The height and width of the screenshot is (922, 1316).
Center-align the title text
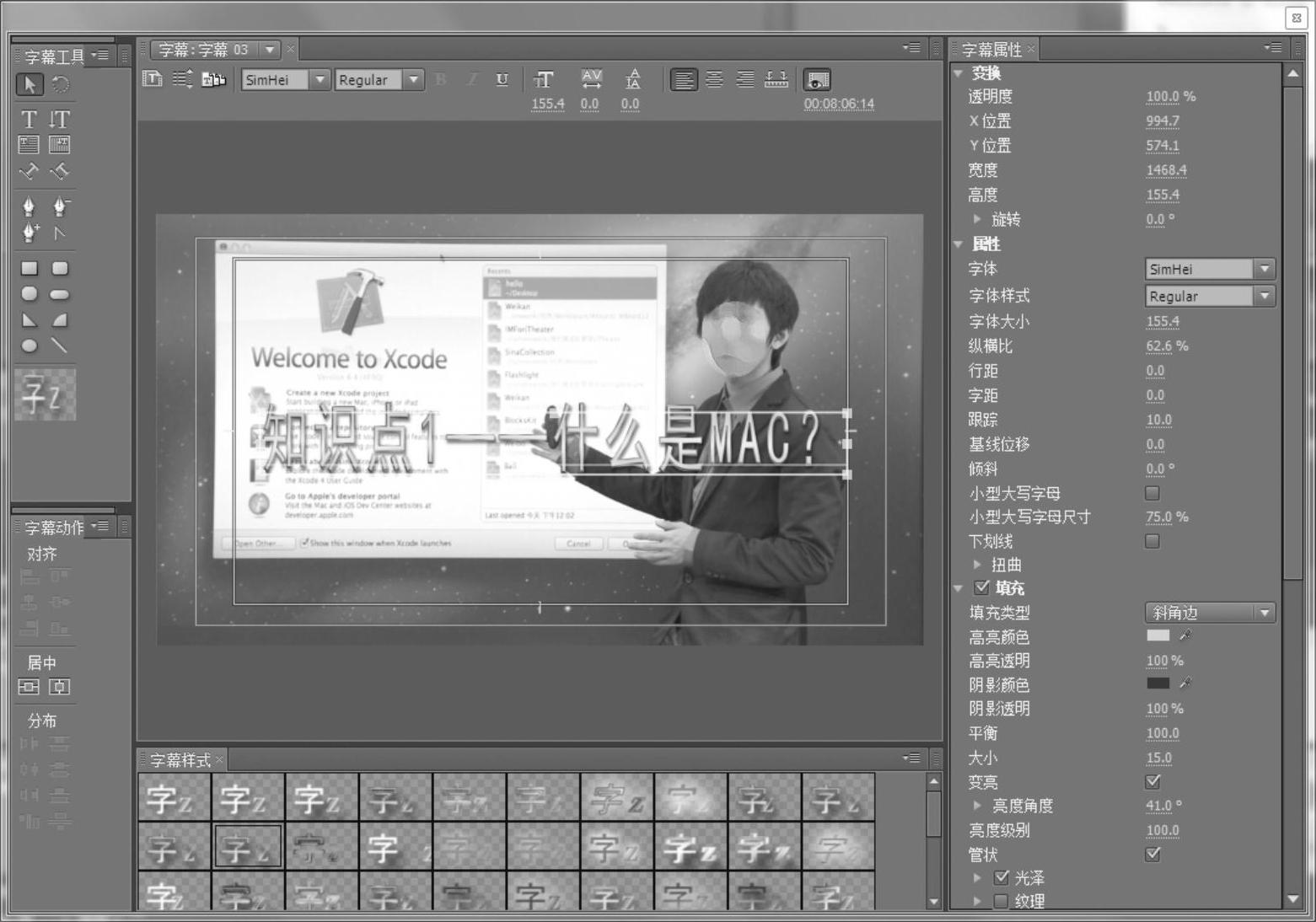[x=714, y=80]
